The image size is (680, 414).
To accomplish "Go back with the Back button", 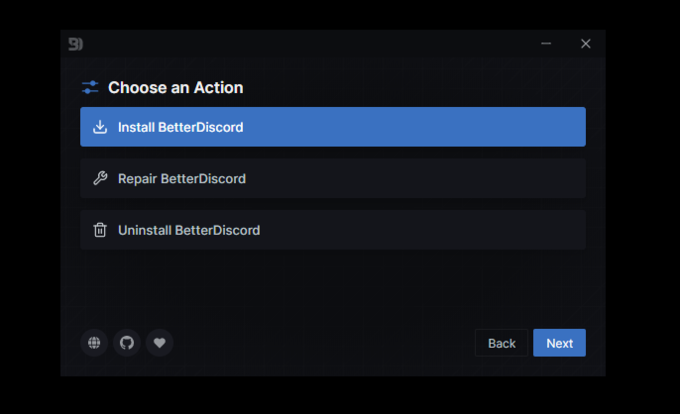I will click(x=501, y=343).
